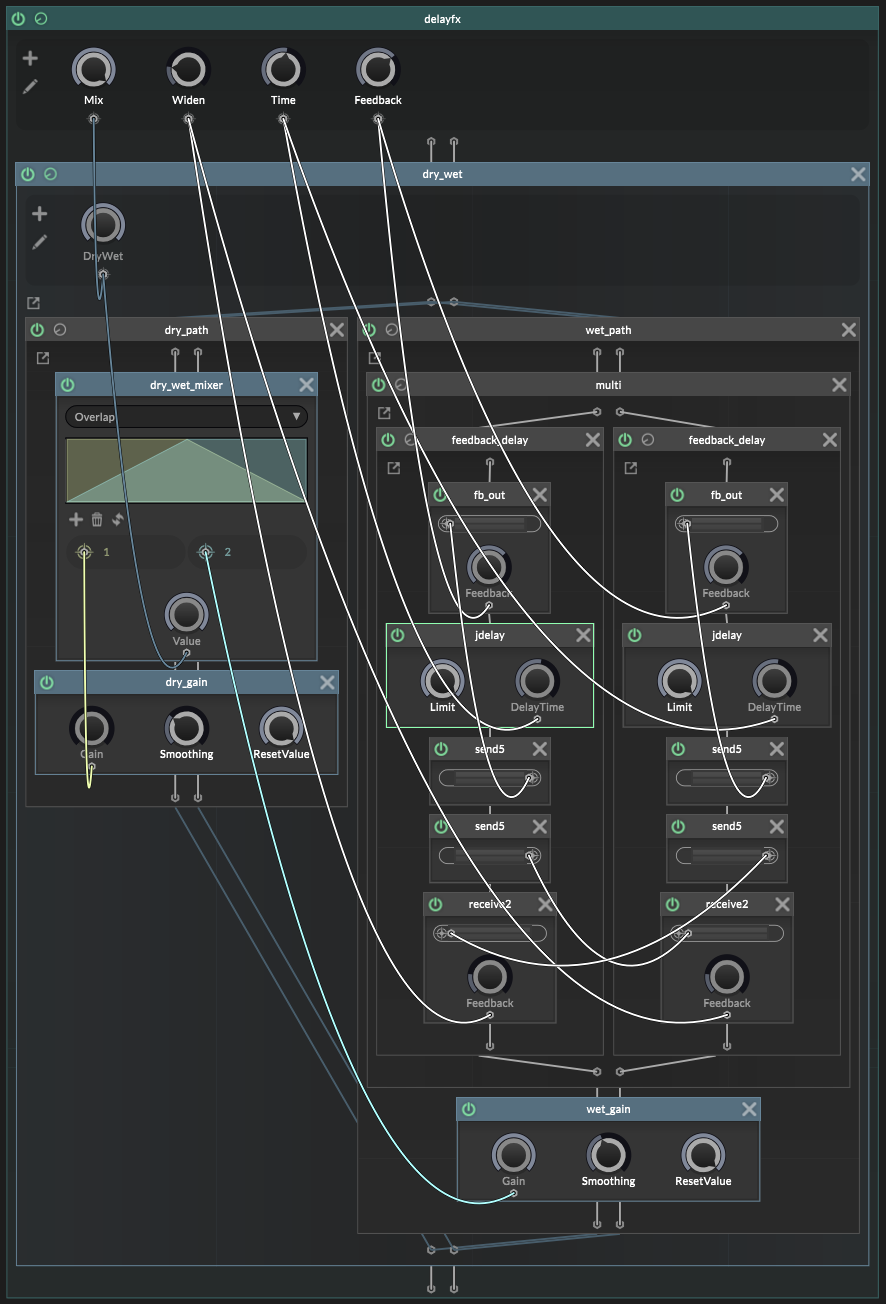
Task: Disable the wet_gain node power button
Action: [469, 1109]
